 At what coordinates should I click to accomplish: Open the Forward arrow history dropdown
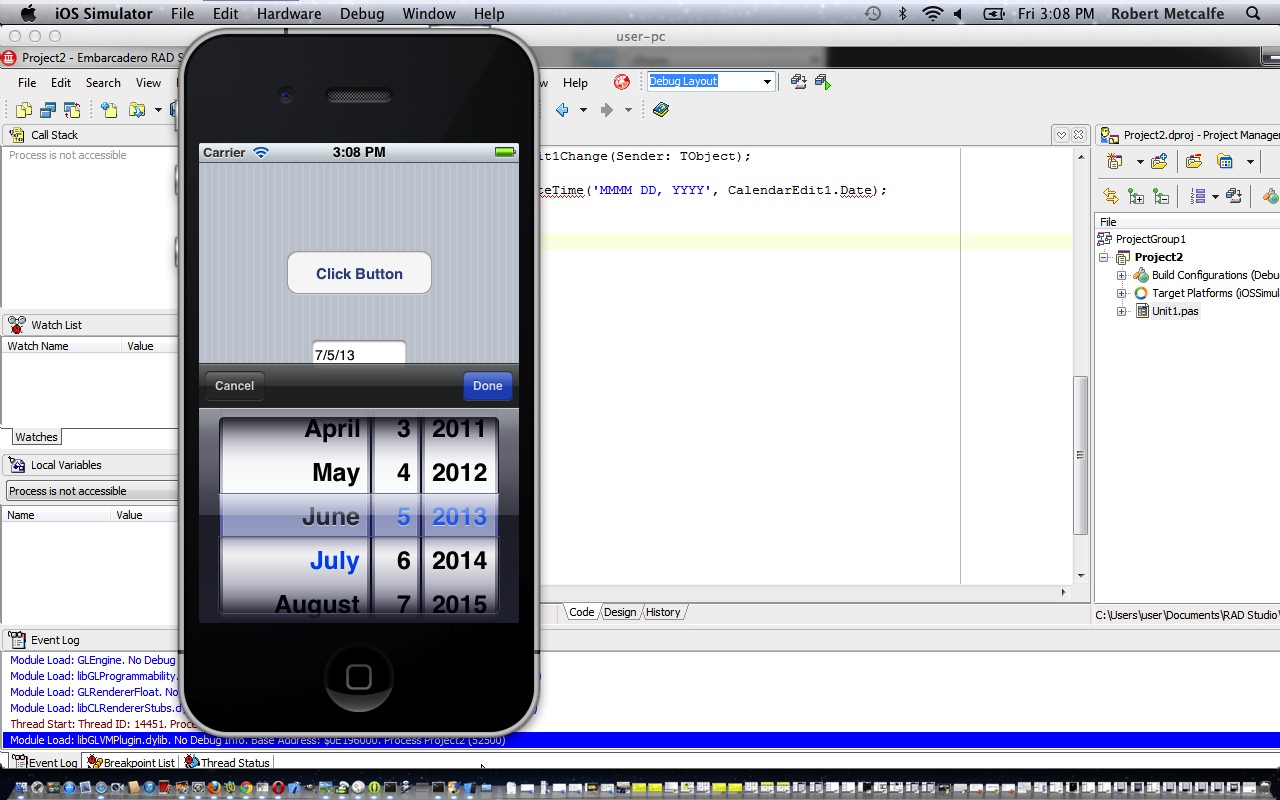coord(628,110)
